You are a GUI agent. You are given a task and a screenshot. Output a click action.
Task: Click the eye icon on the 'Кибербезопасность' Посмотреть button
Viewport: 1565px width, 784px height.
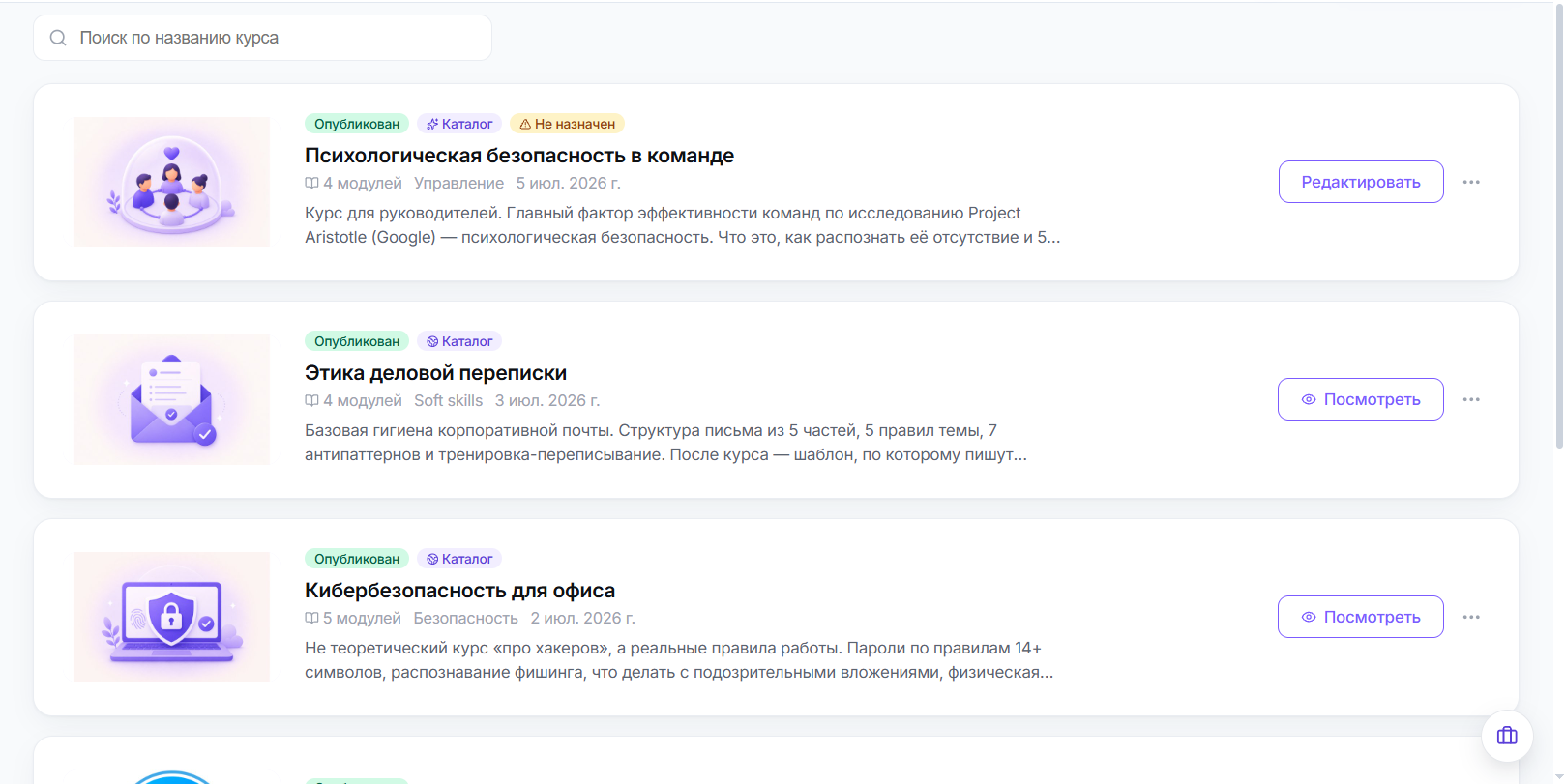[x=1309, y=617]
